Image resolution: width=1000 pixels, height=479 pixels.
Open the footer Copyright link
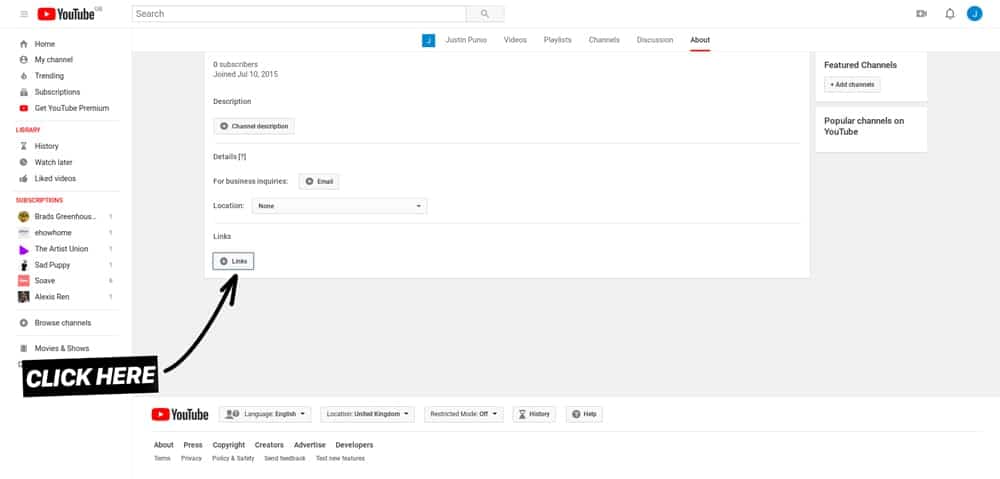(229, 445)
